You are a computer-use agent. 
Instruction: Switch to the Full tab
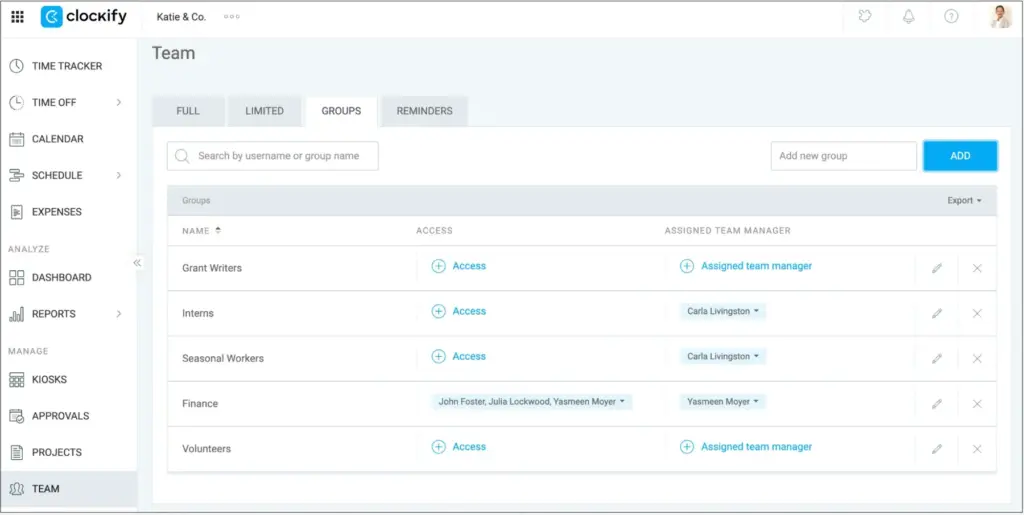(x=188, y=112)
